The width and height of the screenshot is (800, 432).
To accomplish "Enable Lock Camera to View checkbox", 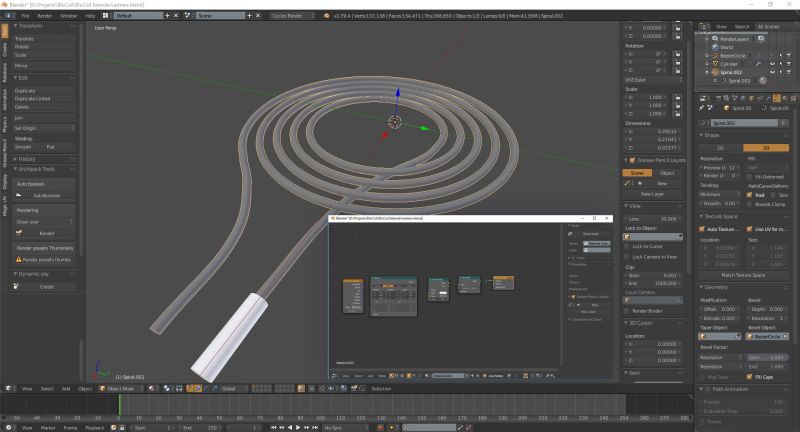I will click(x=627, y=257).
